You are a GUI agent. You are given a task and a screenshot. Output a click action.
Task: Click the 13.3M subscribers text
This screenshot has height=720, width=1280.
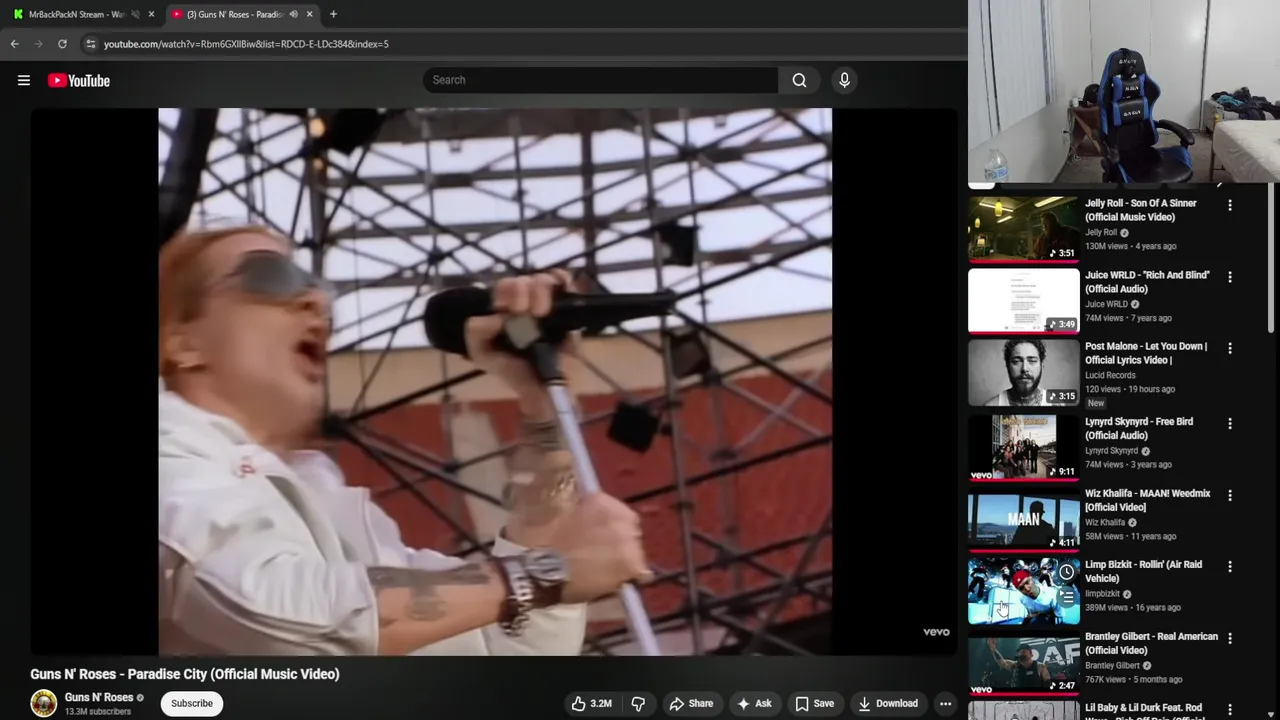coord(98,712)
